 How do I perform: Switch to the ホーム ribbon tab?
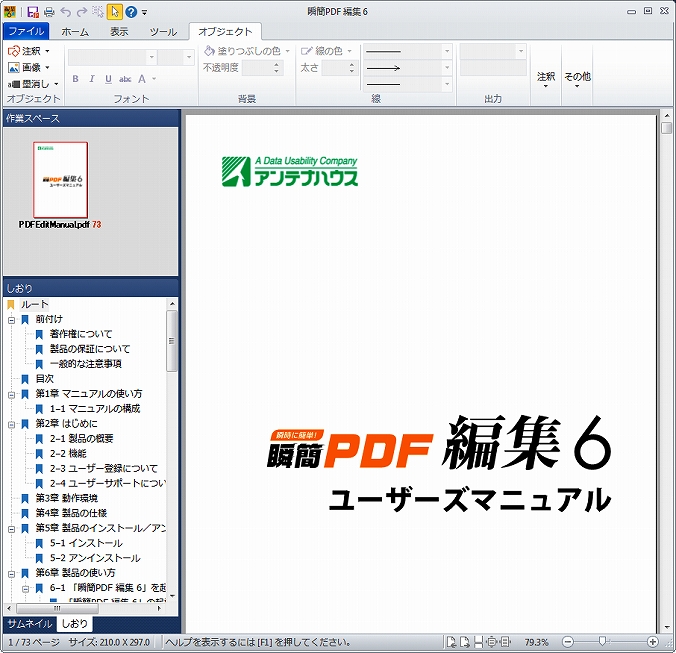tap(75, 31)
